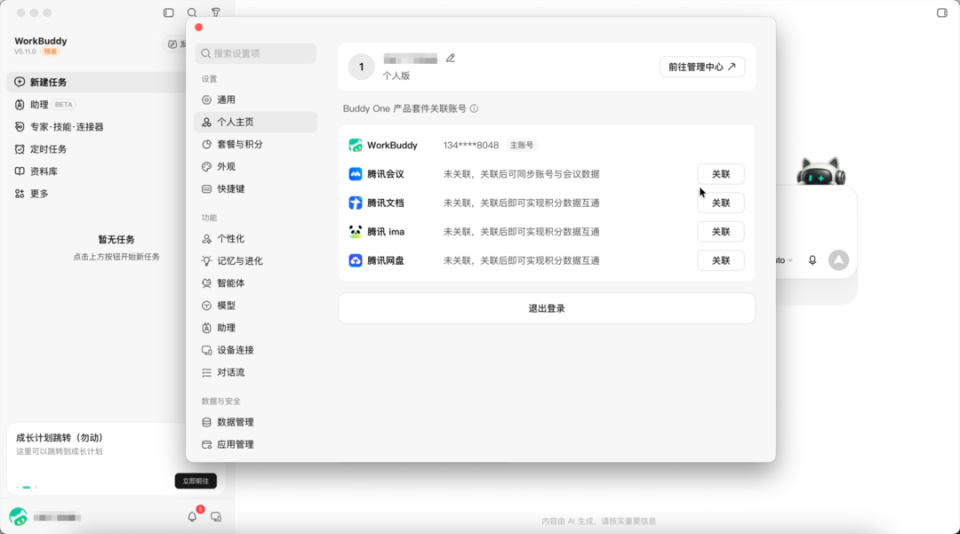Click the 腾讯网盘 cloud icon
This screenshot has height=534, width=960.
coord(355,260)
